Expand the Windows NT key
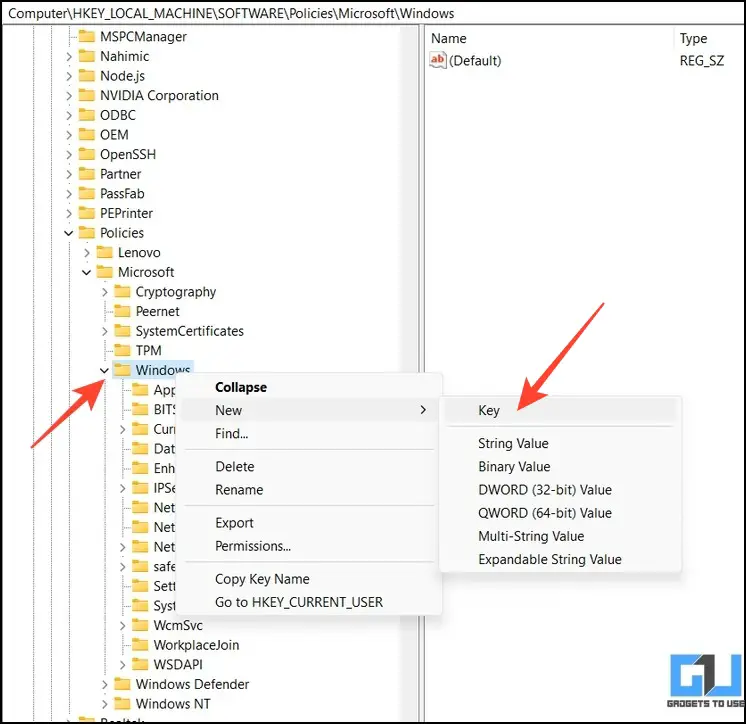 click(x=105, y=704)
